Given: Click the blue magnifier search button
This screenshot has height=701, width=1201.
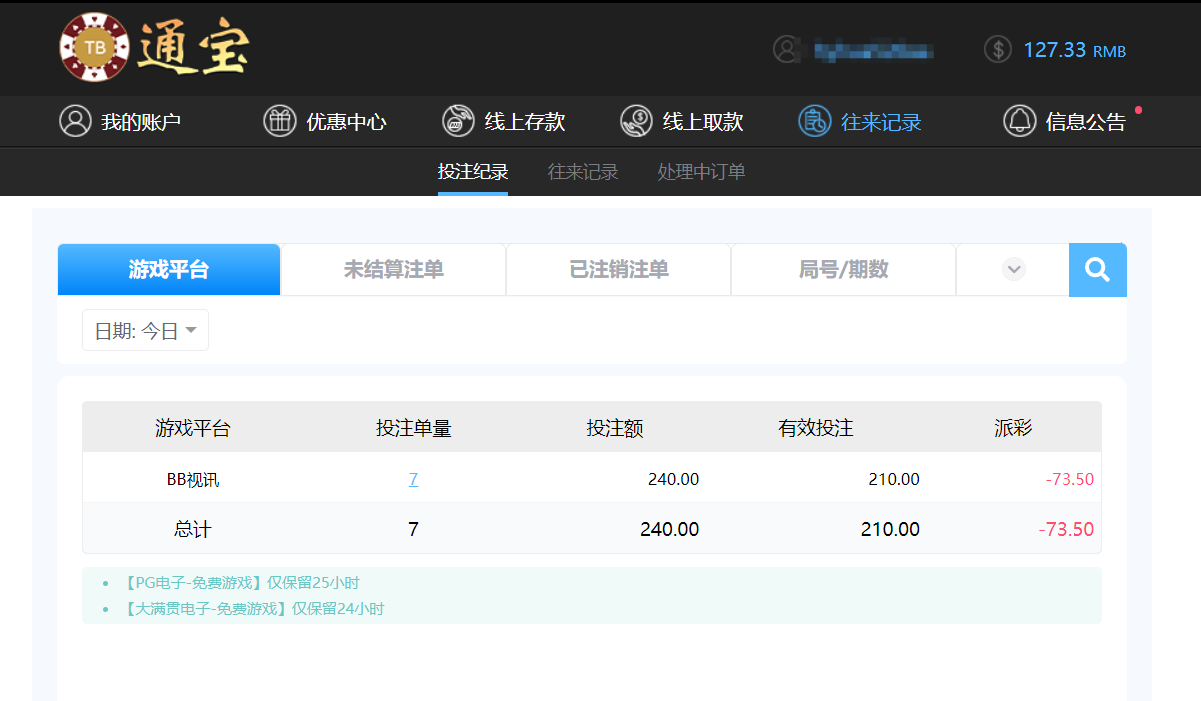Looking at the screenshot, I should pyautogui.click(x=1097, y=269).
